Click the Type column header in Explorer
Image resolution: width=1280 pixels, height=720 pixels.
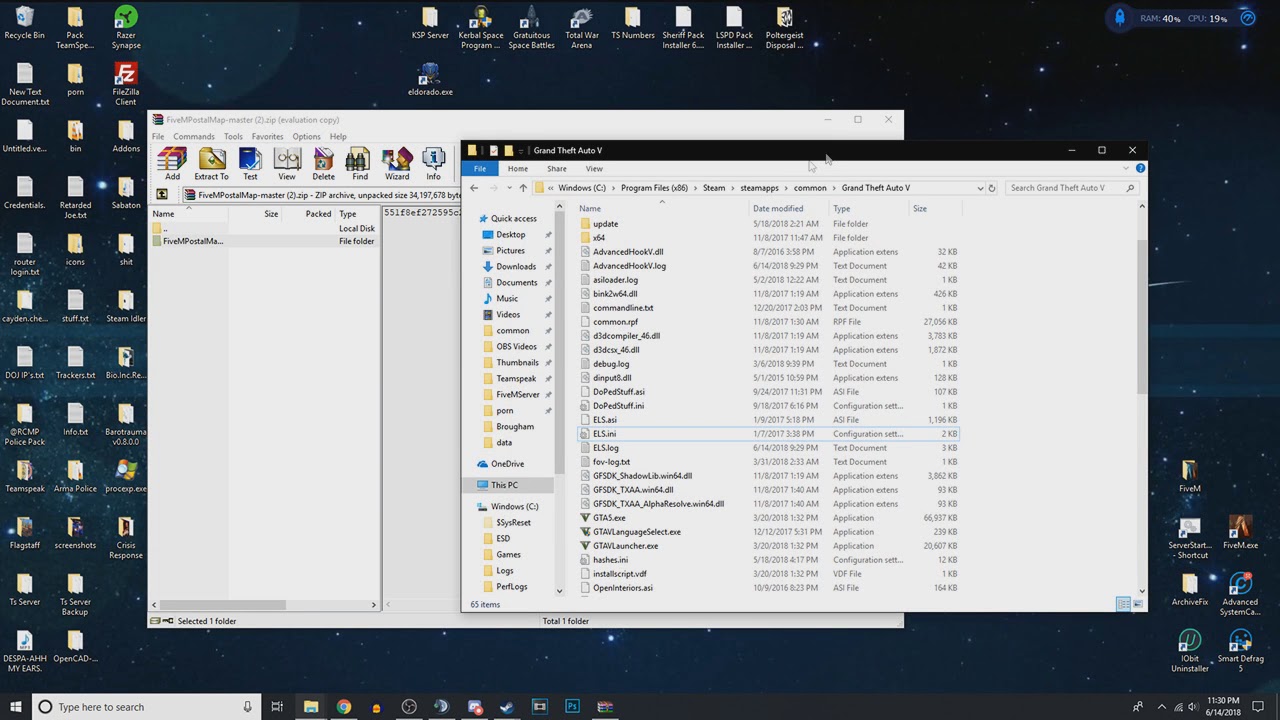point(868,209)
